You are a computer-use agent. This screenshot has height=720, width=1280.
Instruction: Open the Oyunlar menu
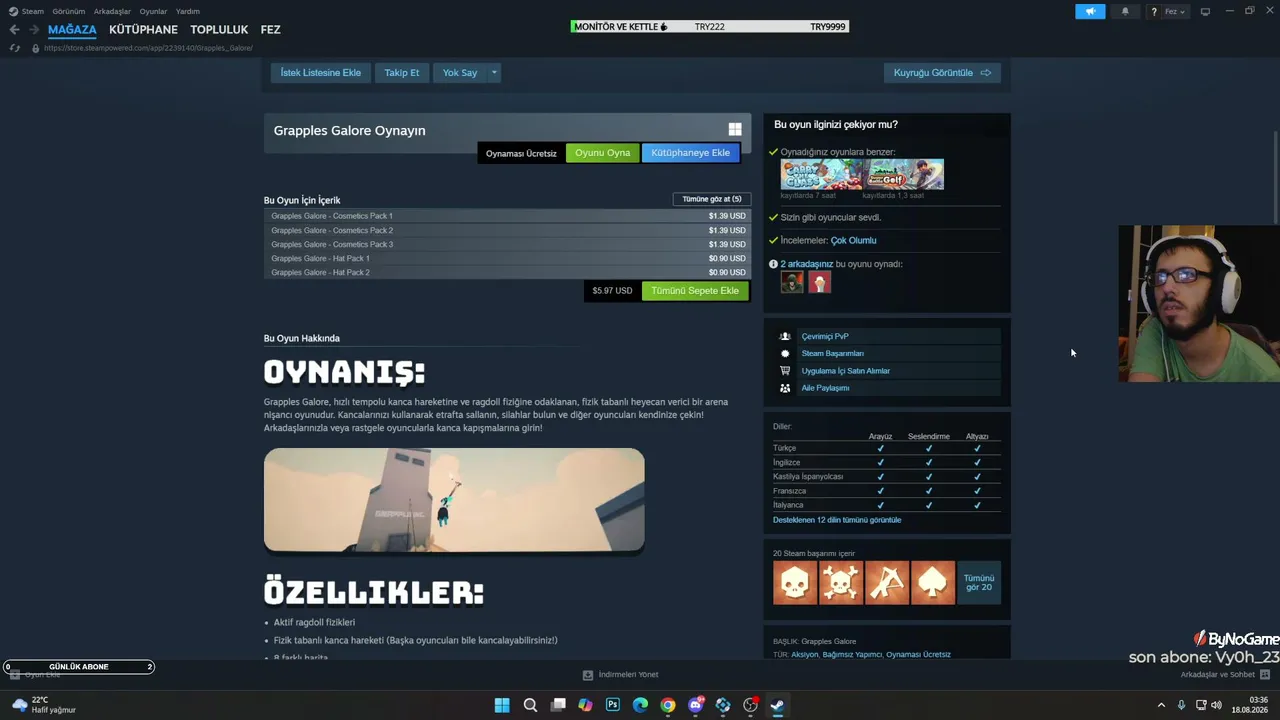point(153,11)
